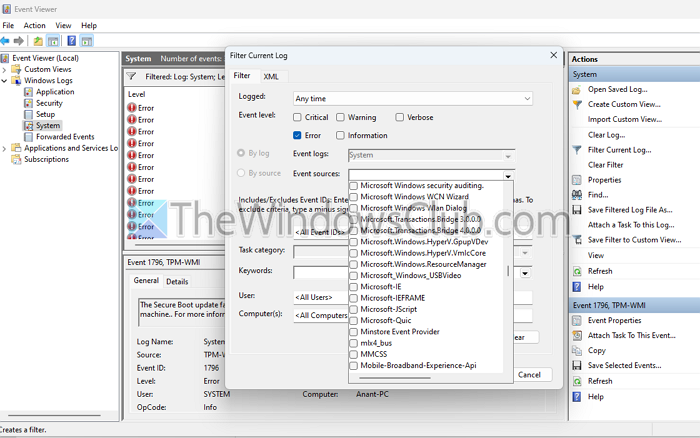Image resolution: width=700 pixels, height=438 pixels.
Task: Click Attach a Task To this Log
Action: pos(631,225)
